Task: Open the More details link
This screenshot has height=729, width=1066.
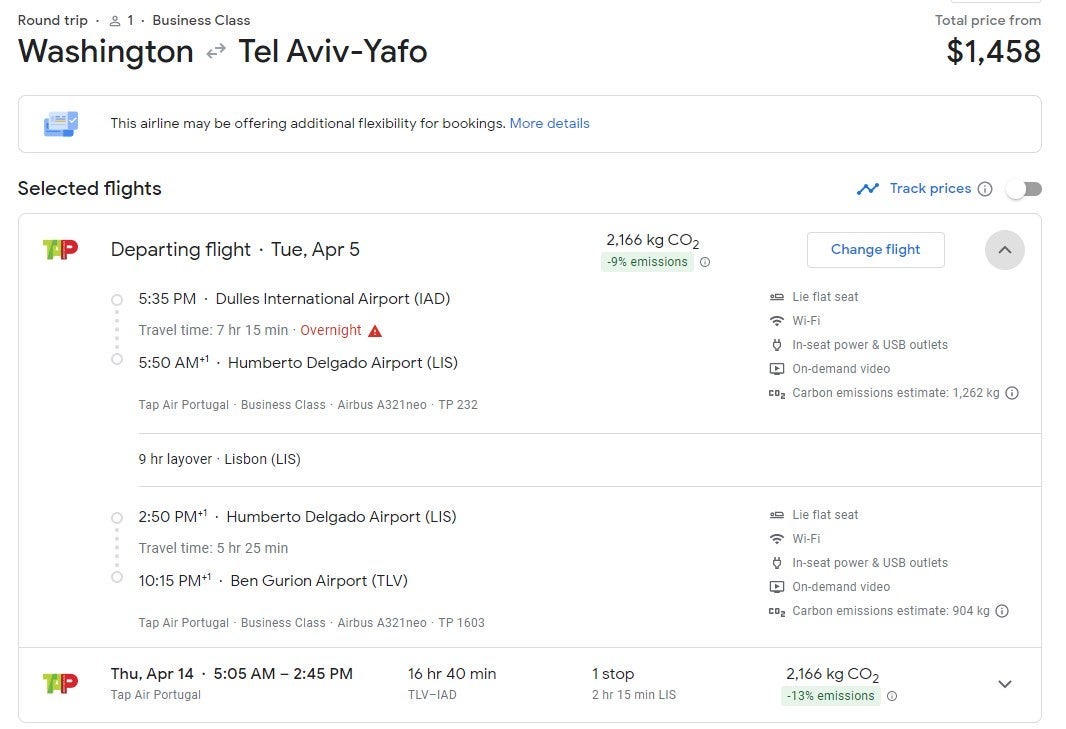Action: [x=549, y=124]
